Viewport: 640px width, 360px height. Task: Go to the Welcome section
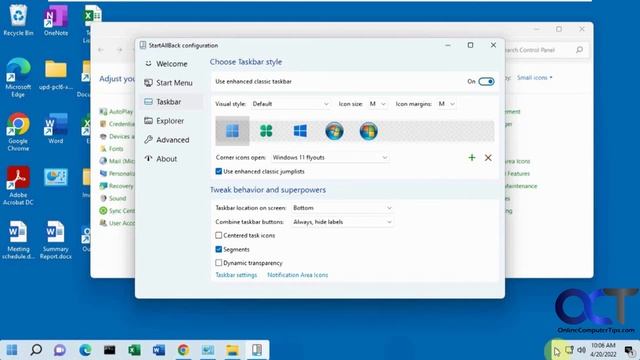tap(171, 64)
